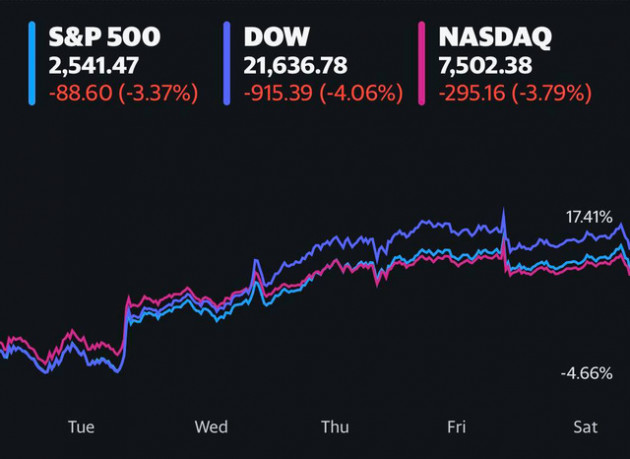Screen dimensions: 630x459
Task: Click the Fri label on the time axis
Action: point(456,427)
